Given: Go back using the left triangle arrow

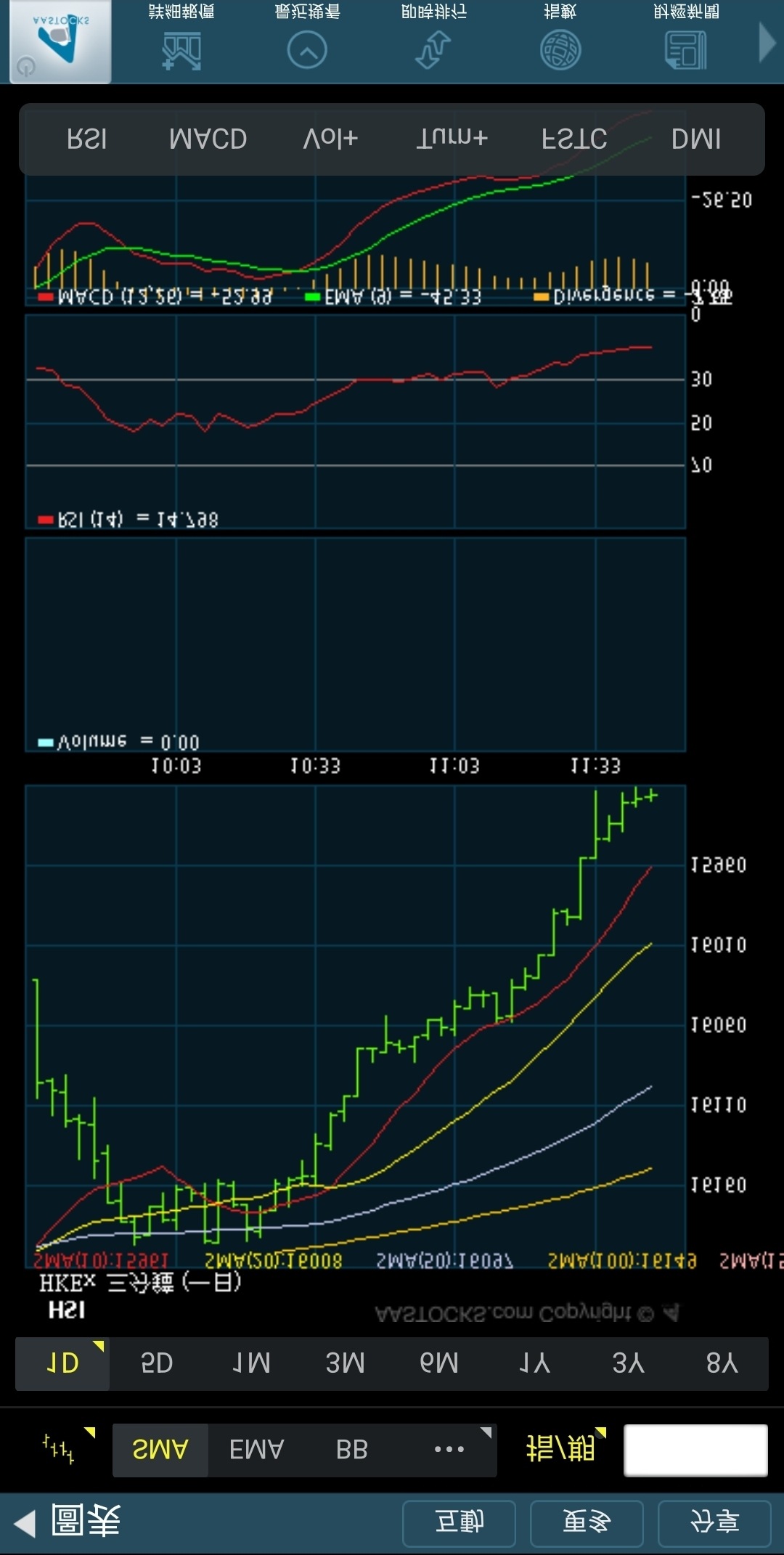Looking at the screenshot, I should point(25,1522).
